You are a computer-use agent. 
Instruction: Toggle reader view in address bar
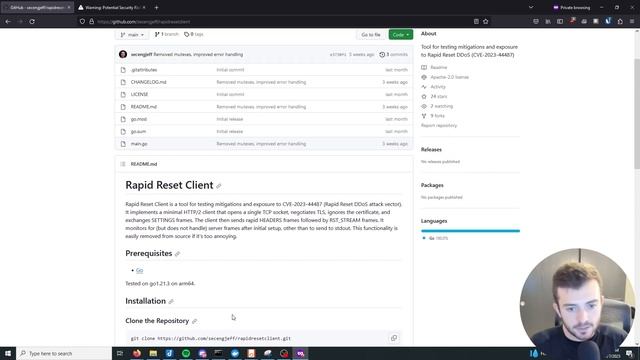[x=476, y=21]
